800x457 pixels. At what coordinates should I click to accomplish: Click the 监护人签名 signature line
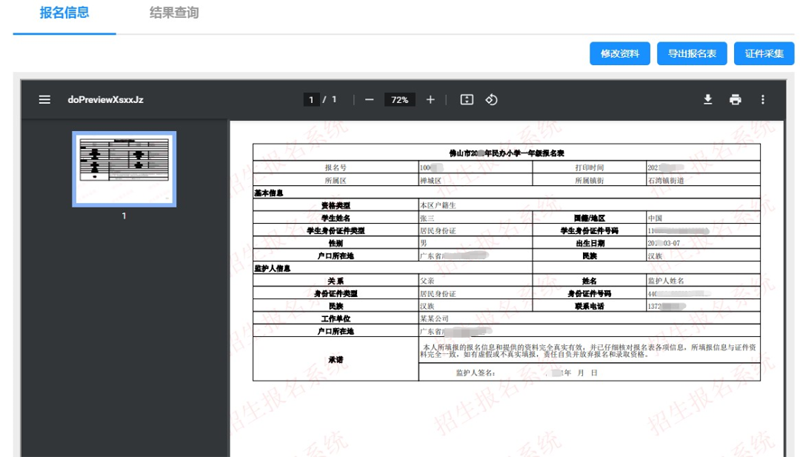pos(524,373)
